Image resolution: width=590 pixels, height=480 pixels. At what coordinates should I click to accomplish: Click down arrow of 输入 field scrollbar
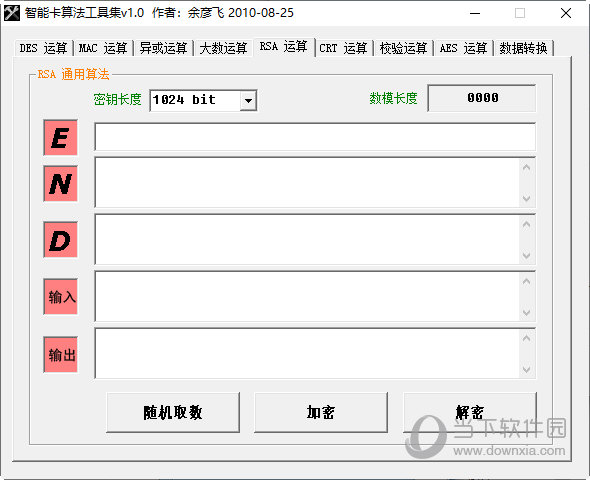(x=527, y=312)
